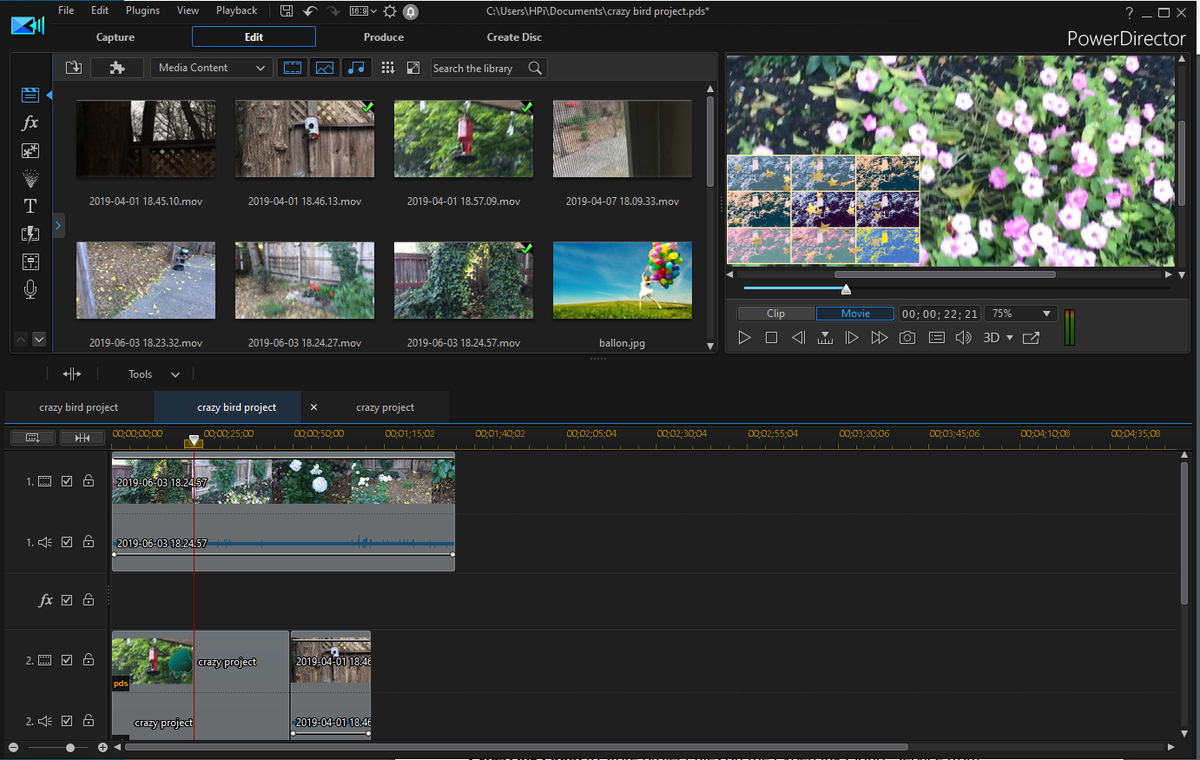The image size is (1200, 760).
Task: Lock video track 2 padlock
Action: coord(88,661)
